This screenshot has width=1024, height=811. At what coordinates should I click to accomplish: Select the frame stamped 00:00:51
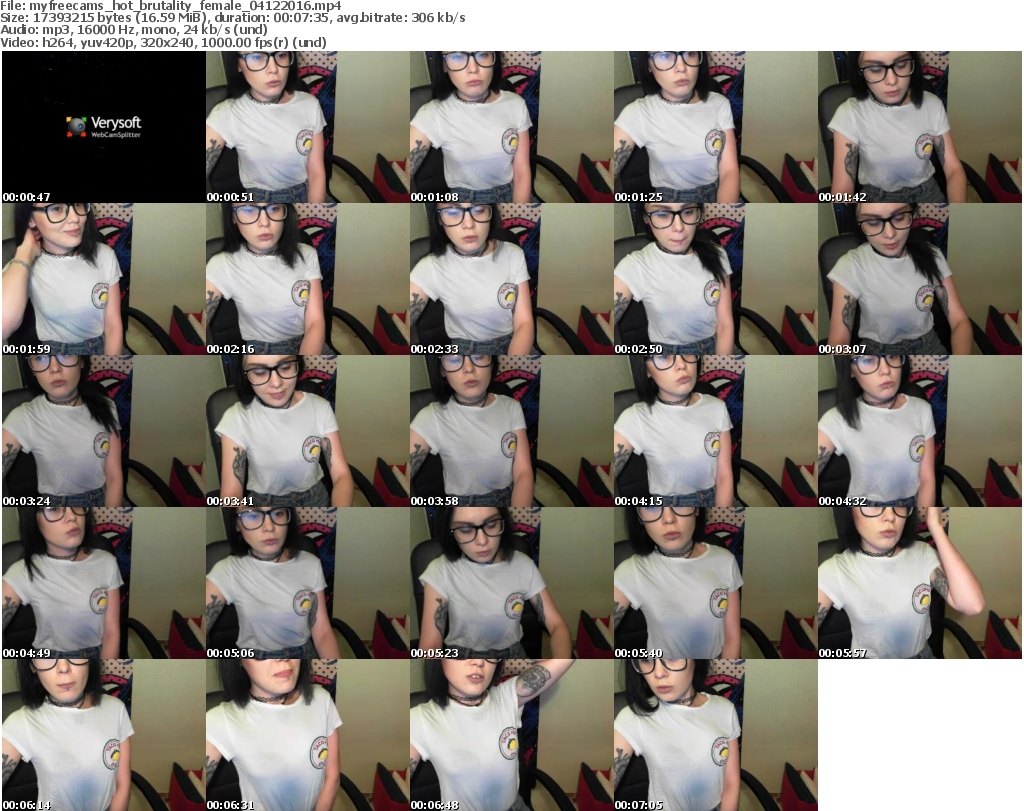coord(308,127)
